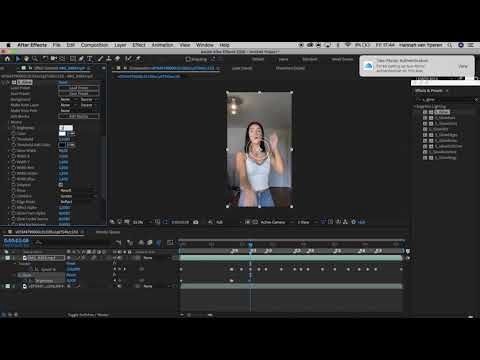Select the Pen tool
480x360 pixels.
81,59
